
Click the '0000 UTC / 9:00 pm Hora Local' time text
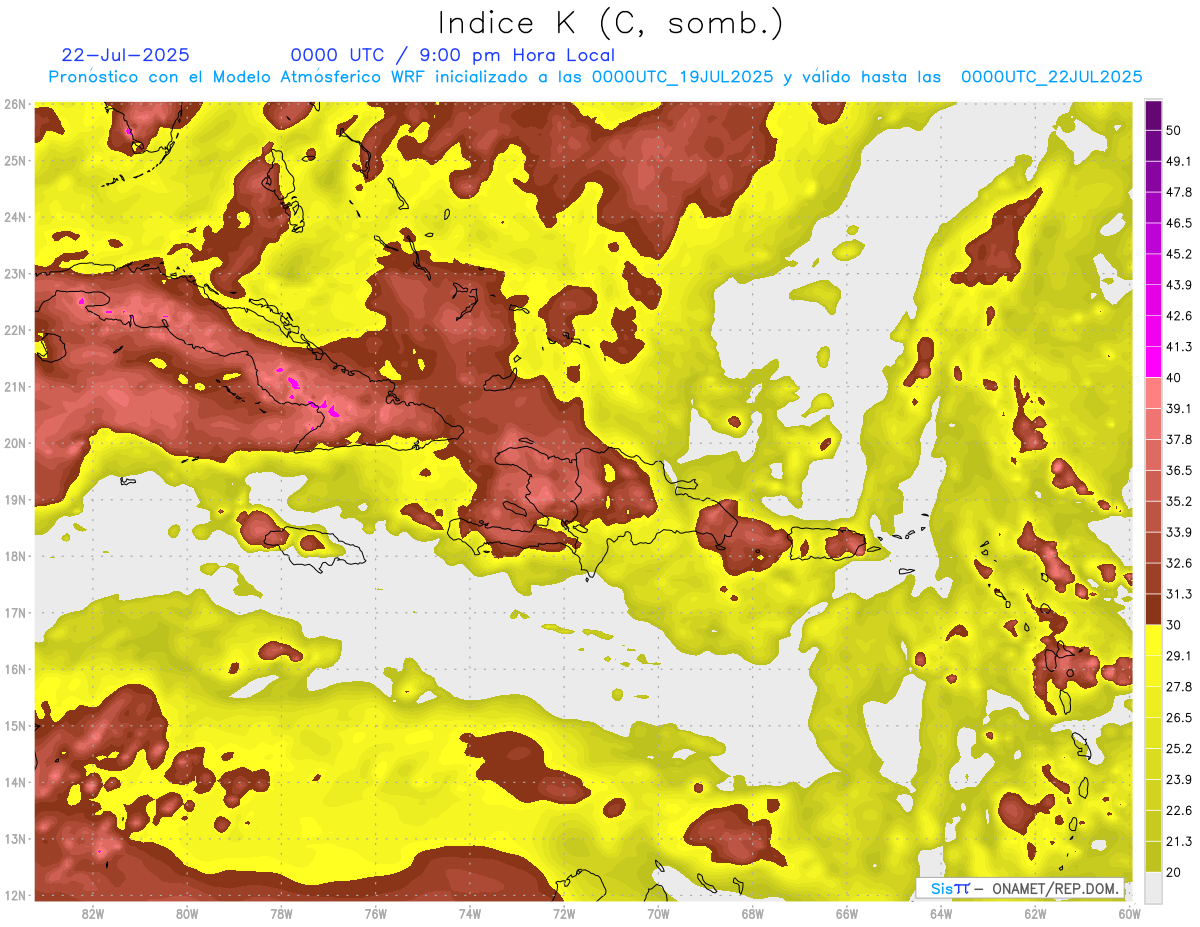pyautogui.click(x=453, y=55)
